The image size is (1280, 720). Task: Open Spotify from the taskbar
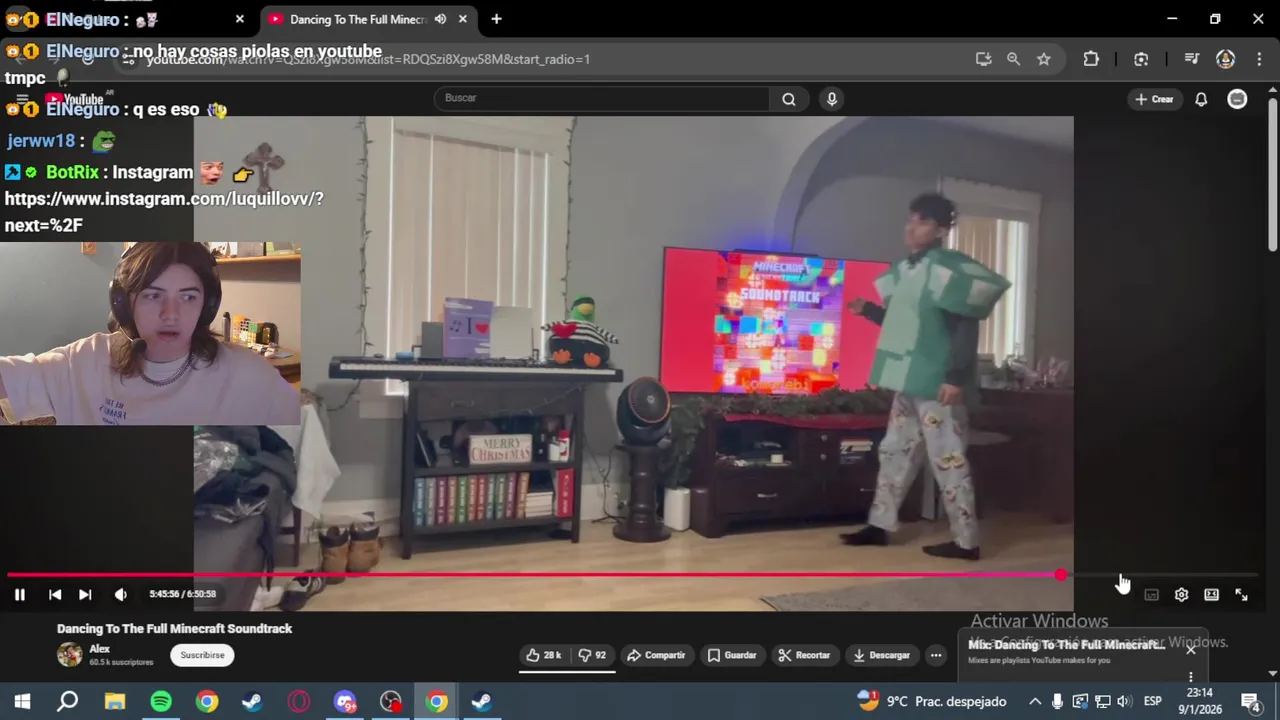tap(161, 701)
